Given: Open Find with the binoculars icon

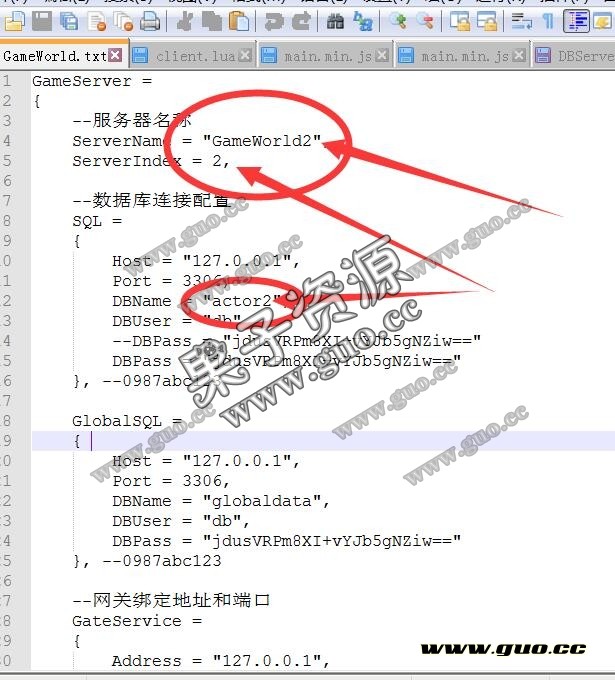Looking at the screenshot, I should coord(336,20).
